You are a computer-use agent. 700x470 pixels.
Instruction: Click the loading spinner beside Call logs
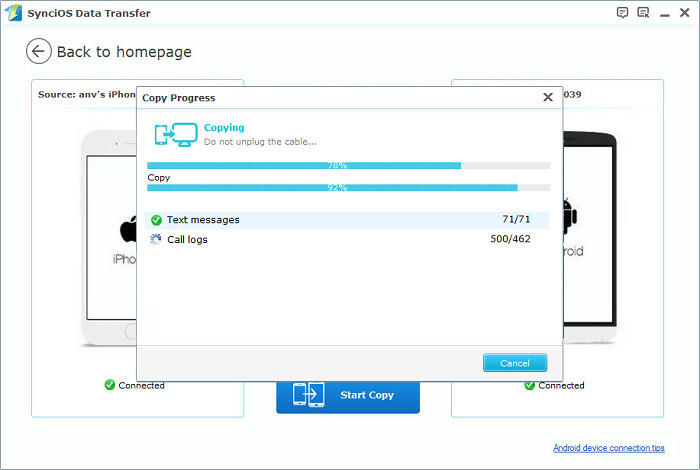[156, 240]
